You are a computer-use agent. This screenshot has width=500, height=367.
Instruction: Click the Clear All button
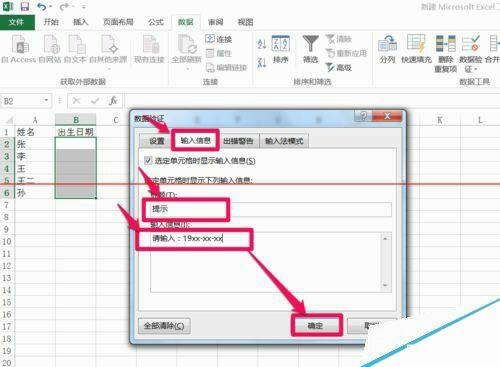click(164, 325)
